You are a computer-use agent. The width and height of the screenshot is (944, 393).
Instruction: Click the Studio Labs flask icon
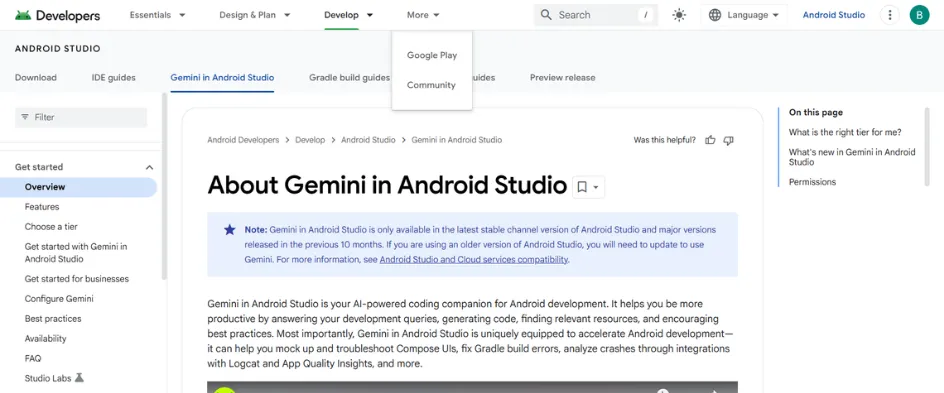(79, 378)
